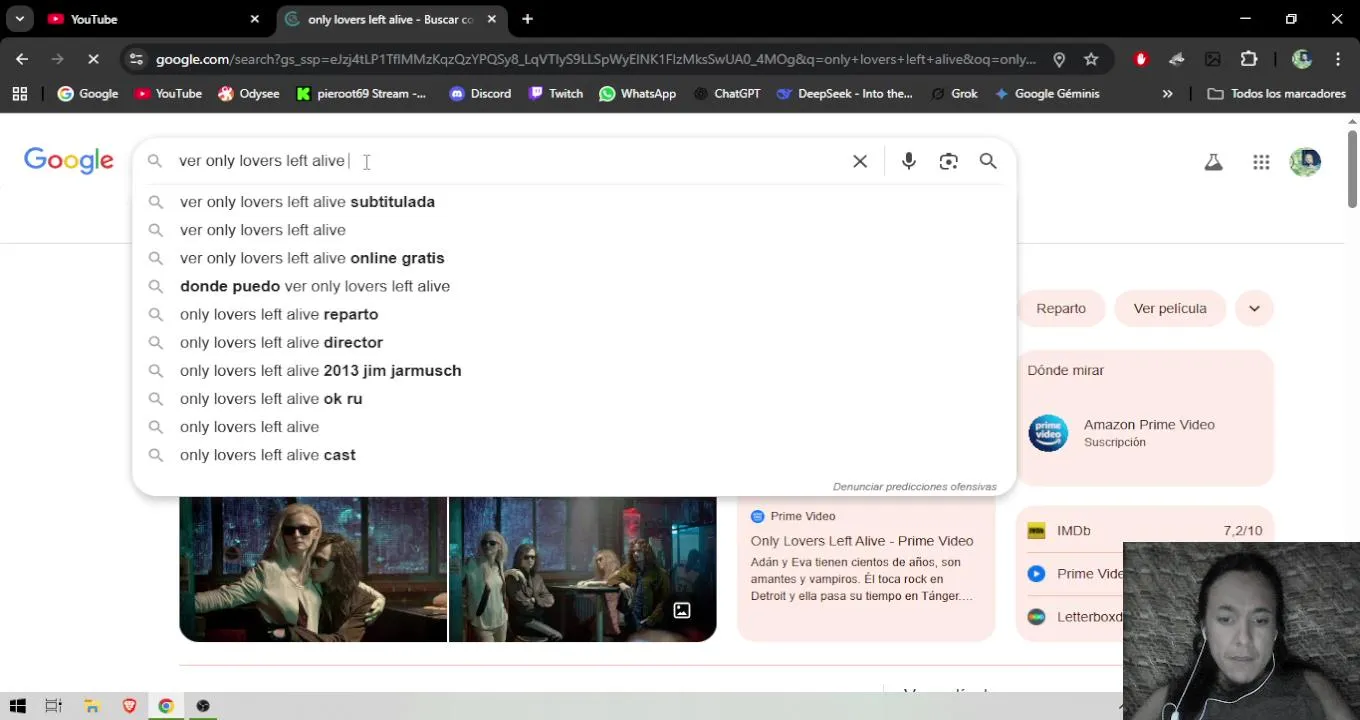Open Chrome extensions puzzle icon
The height and width of the screenshot is (720, 1360).
tap(1249, 59)
